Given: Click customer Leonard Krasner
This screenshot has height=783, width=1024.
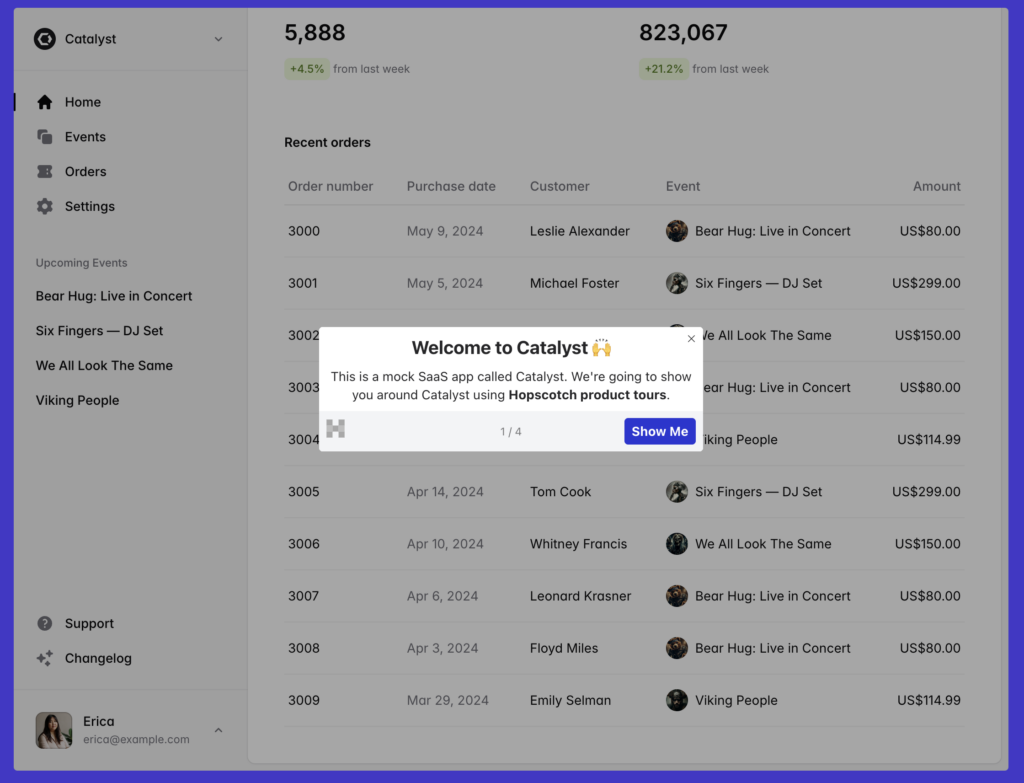Looking at the screenshot, I should pyautogui.click(x=581, y=596).
